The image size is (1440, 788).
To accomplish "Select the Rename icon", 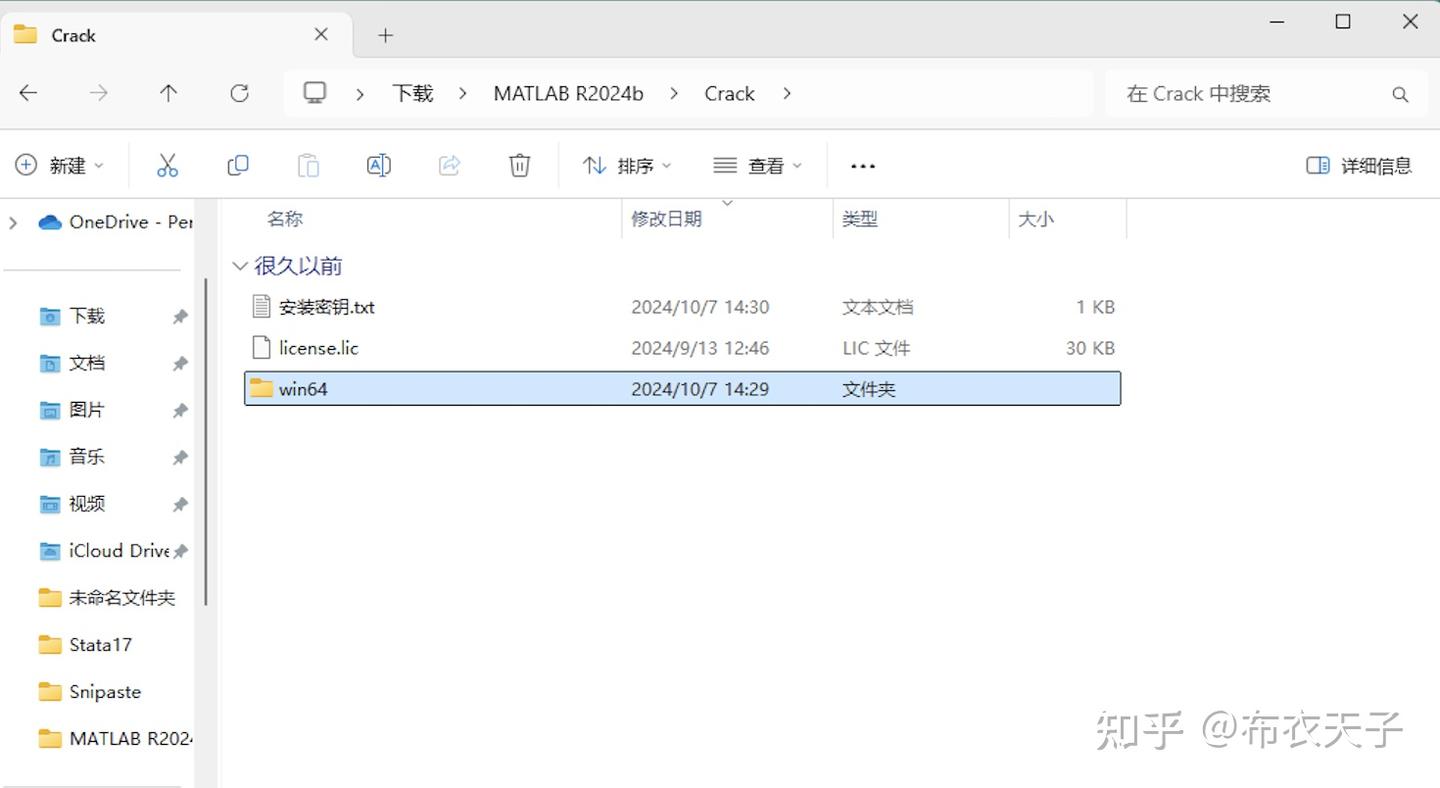I will coord(379,165).
